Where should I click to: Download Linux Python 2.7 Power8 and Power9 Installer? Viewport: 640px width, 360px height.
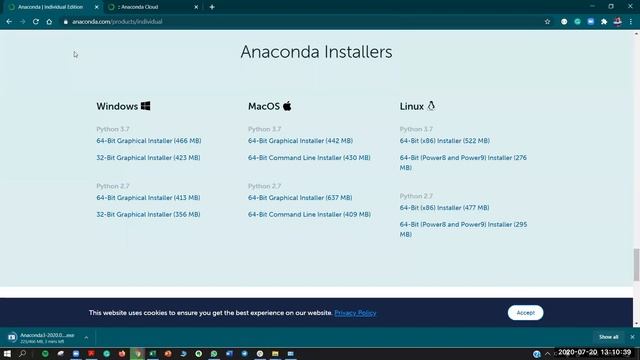tap(463, 229)
